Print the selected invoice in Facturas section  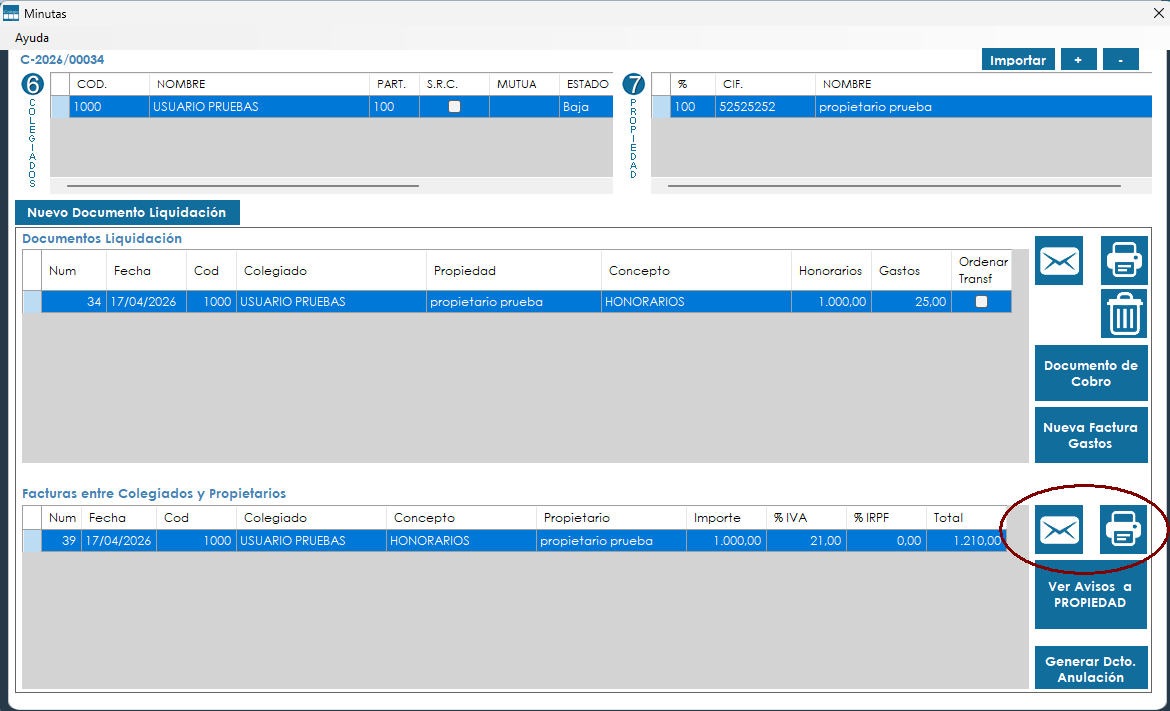(x=1124, y=530)
